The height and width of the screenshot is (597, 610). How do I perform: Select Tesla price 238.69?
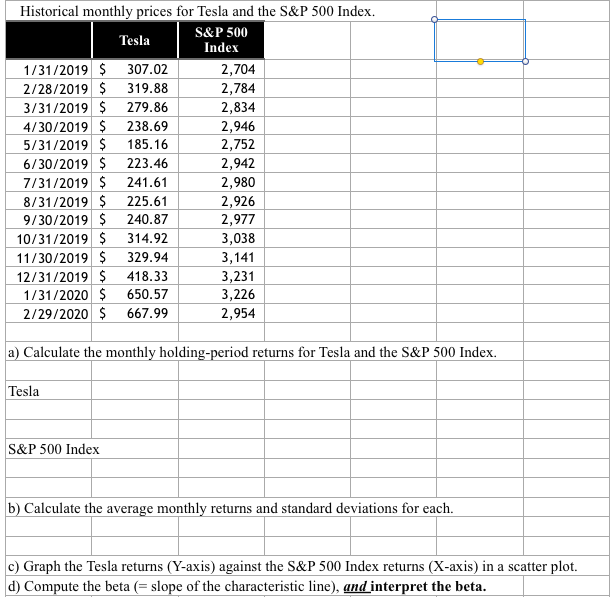tap(135, 126)
